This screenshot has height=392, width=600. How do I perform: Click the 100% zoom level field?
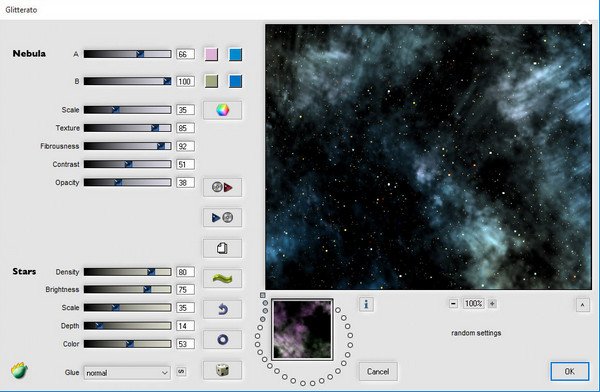[473, 304]
